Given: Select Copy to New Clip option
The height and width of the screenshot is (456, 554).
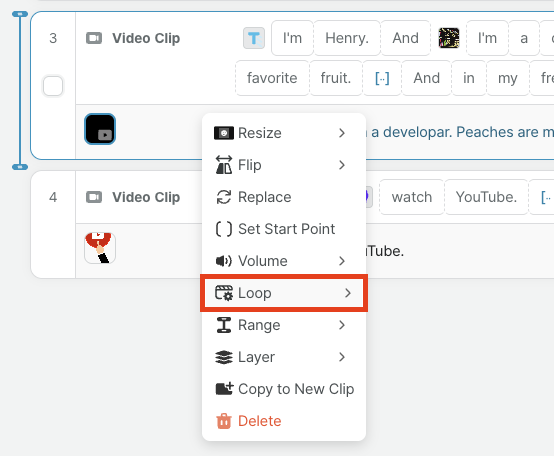Looking at the screenshot, I should click(284, 389).
